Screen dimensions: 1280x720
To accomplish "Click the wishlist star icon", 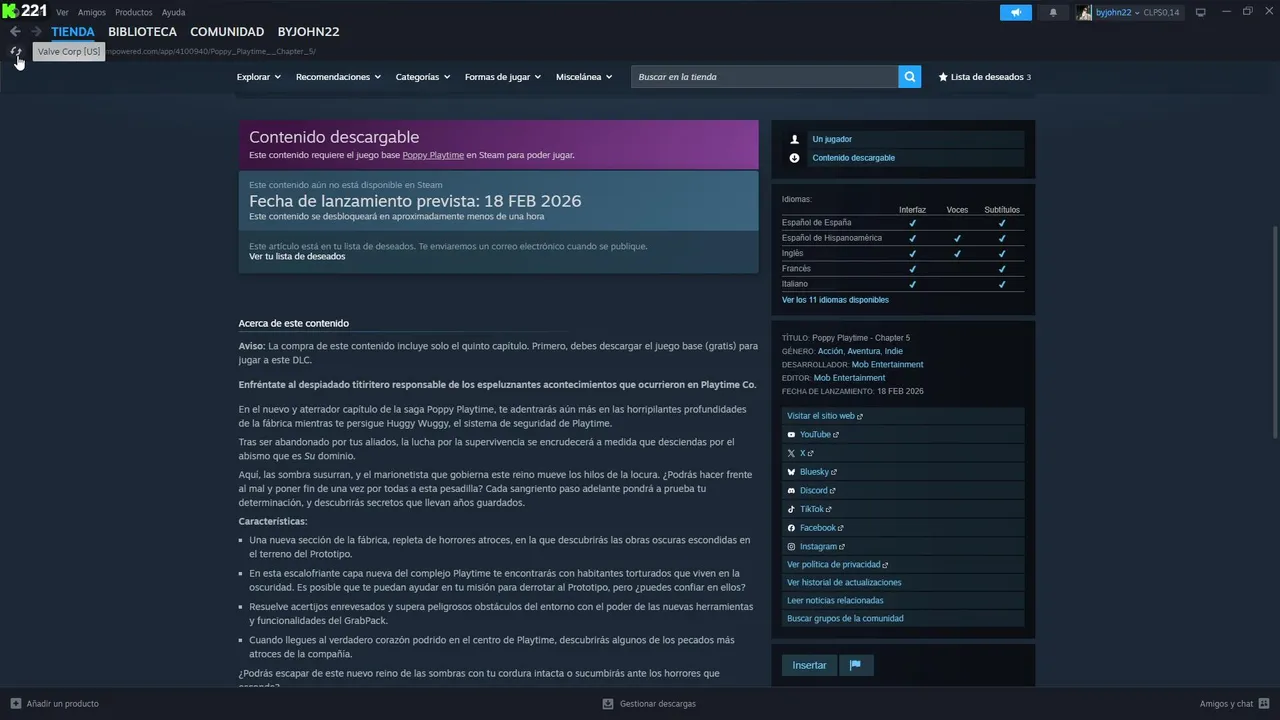I will click(943, 77).
